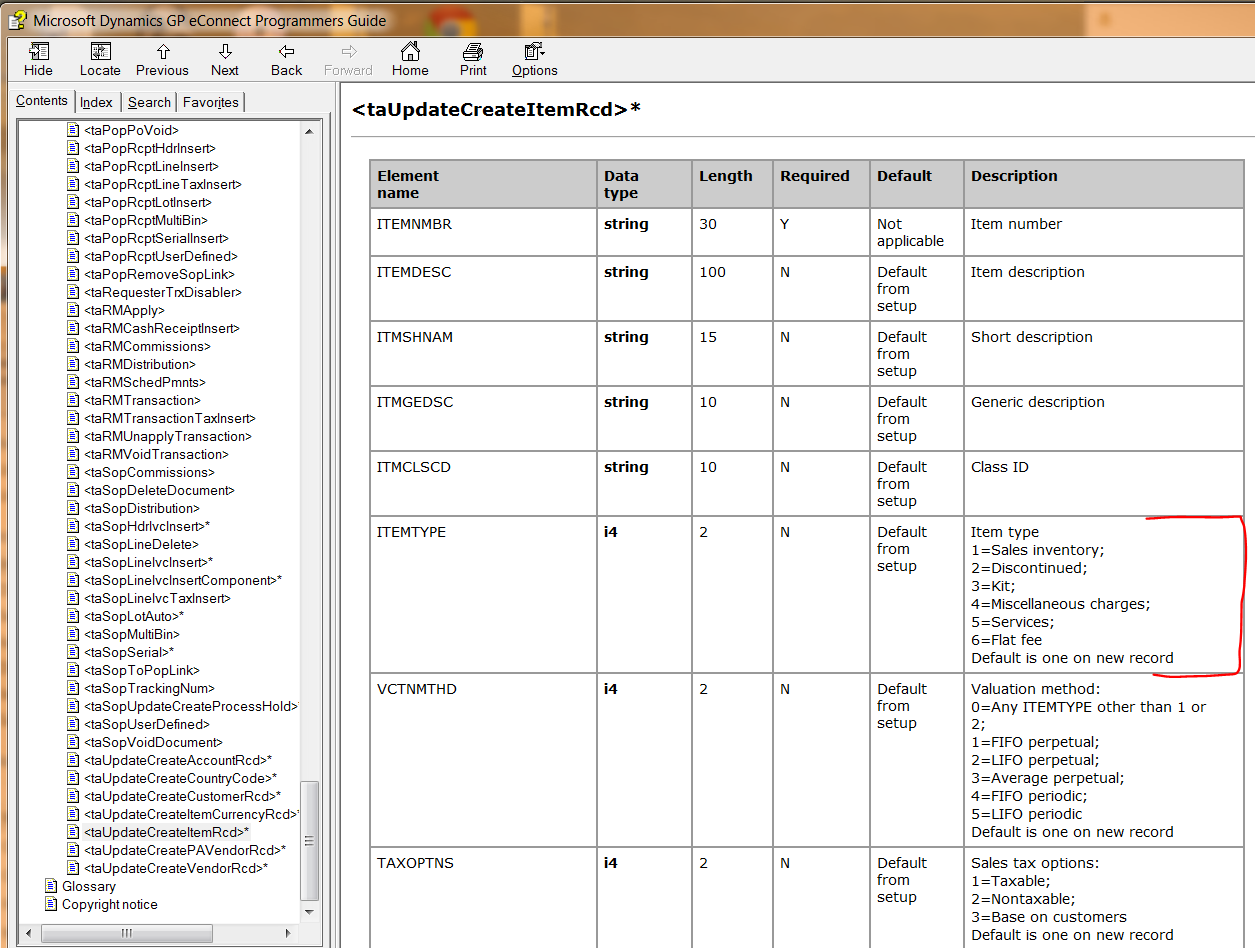Open the taUpdateCreateVendorRcd topic

[176, 868]
